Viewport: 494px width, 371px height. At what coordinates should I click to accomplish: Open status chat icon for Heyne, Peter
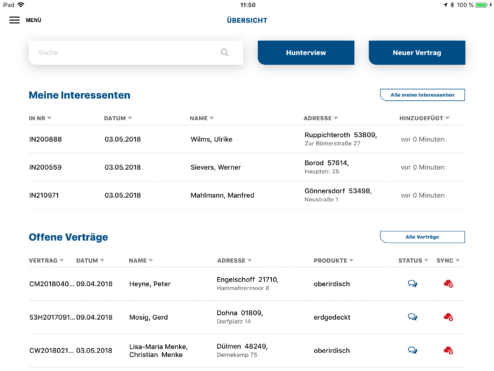pyautogui.click(x=412, y=284)
